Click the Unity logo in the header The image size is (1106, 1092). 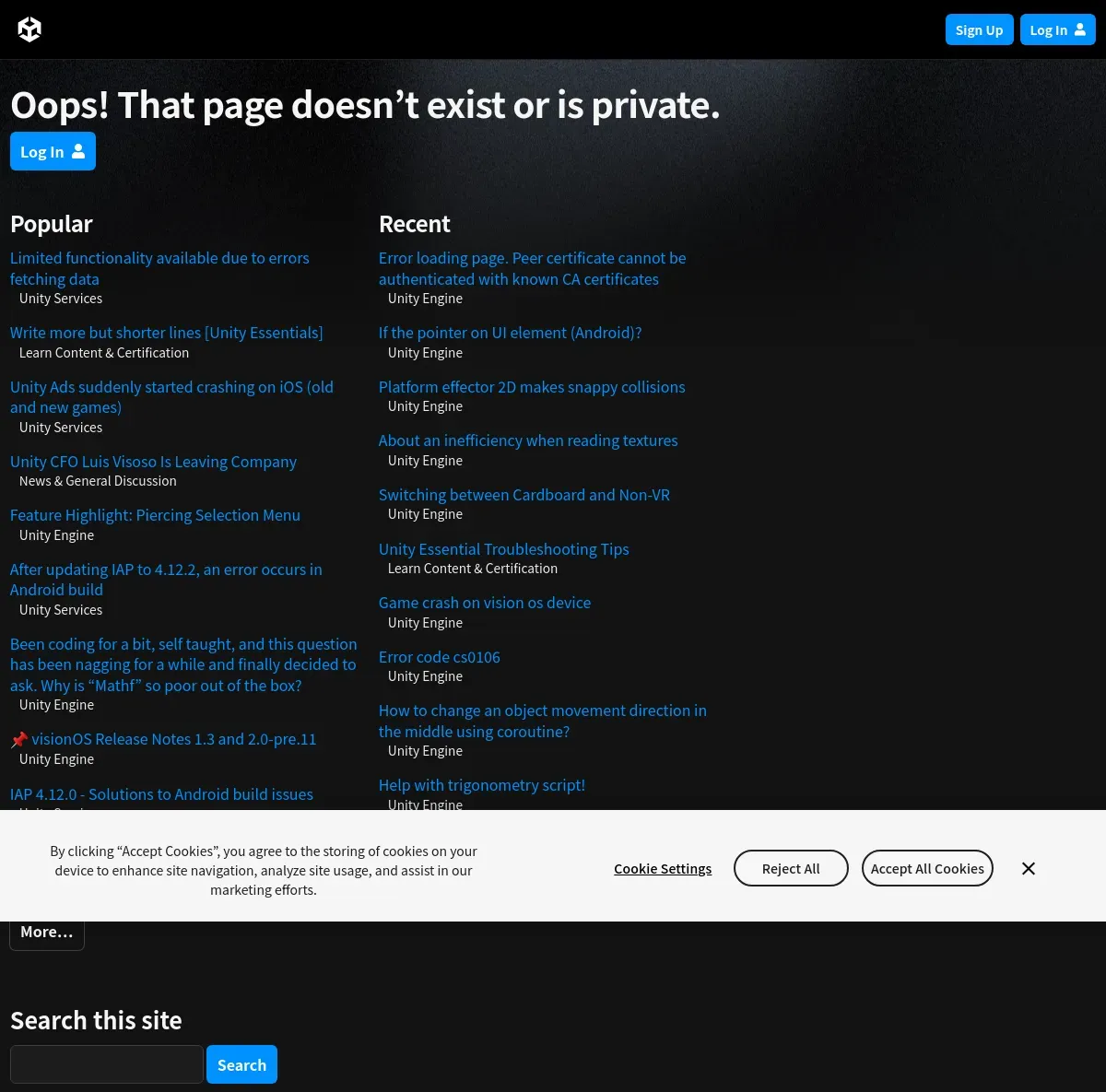click(29, 29)
